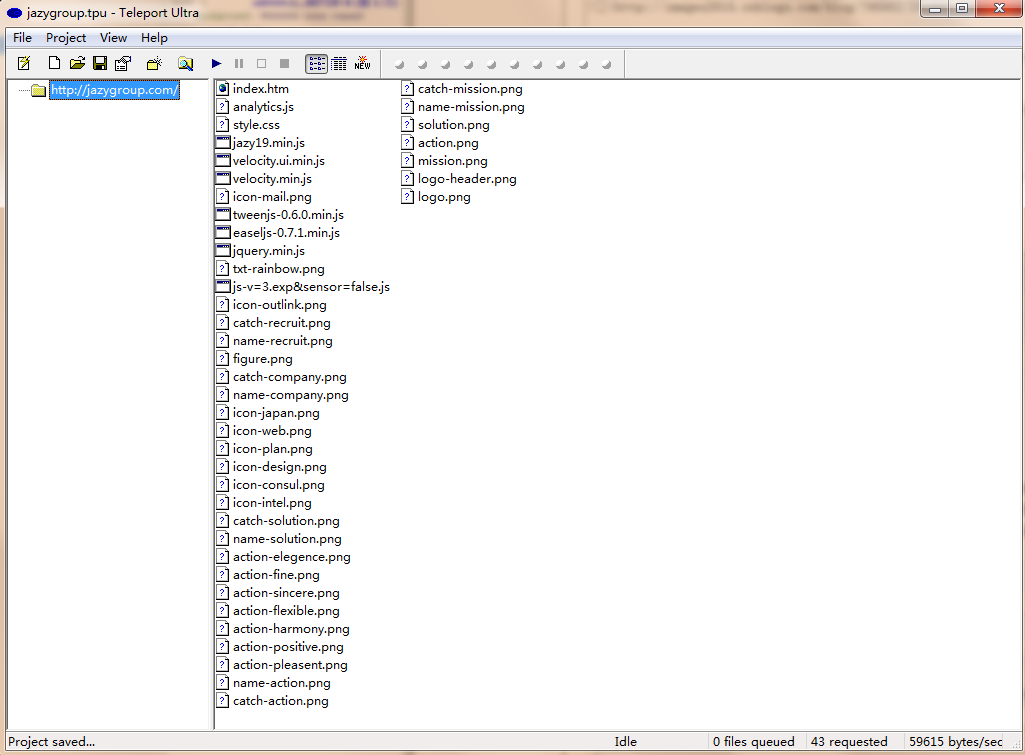The image size is (1025, 755).
Task: Open the View menu
Action: [113, 37]
